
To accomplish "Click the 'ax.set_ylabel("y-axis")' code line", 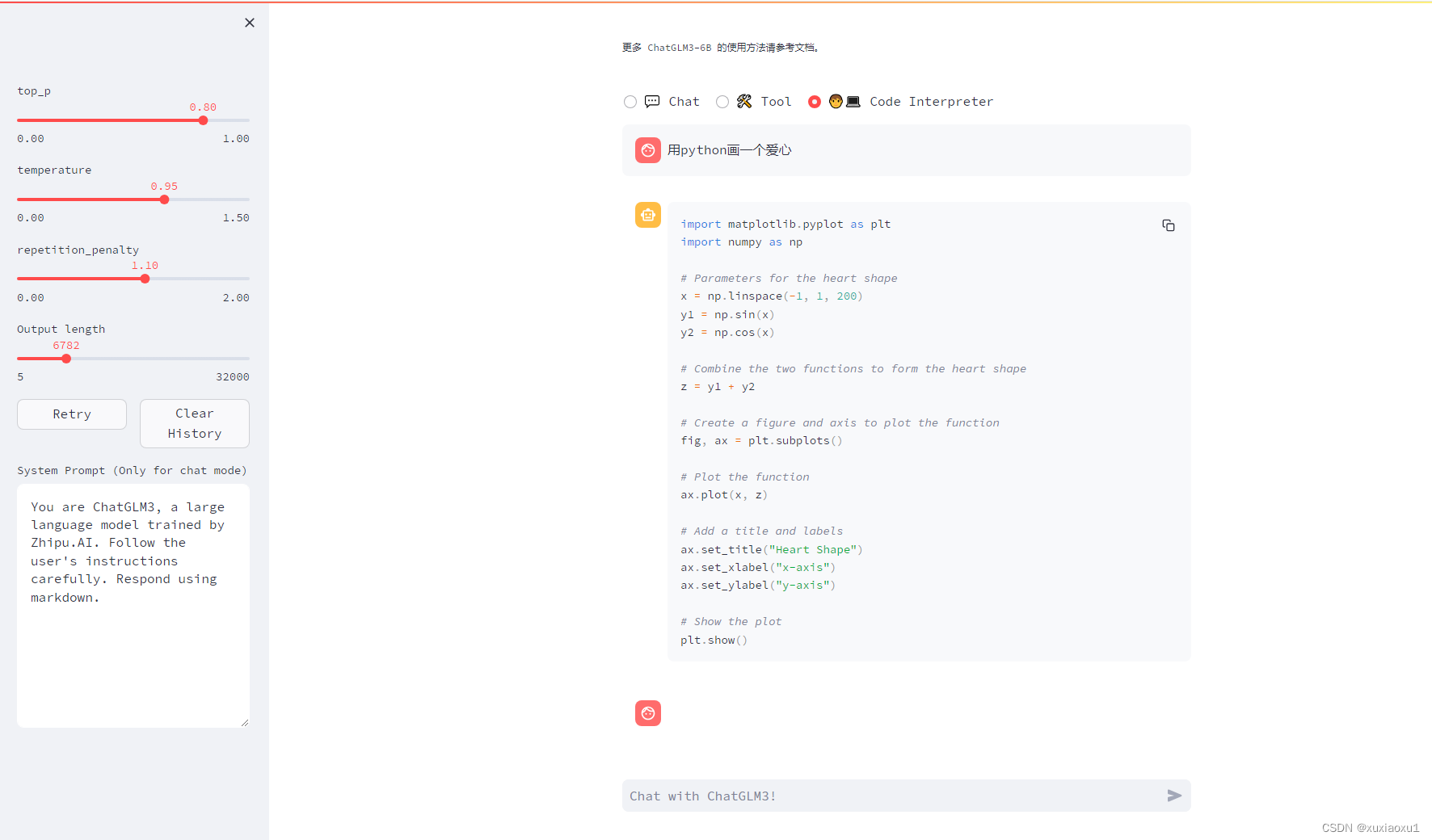I will [758, 586].
